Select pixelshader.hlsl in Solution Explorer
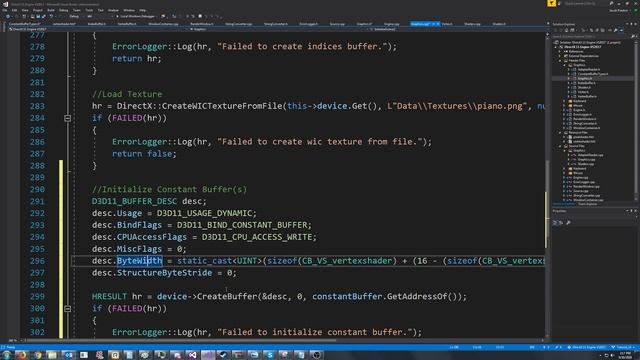The height and width of the screenshot is (360, 640). (583, 137)
